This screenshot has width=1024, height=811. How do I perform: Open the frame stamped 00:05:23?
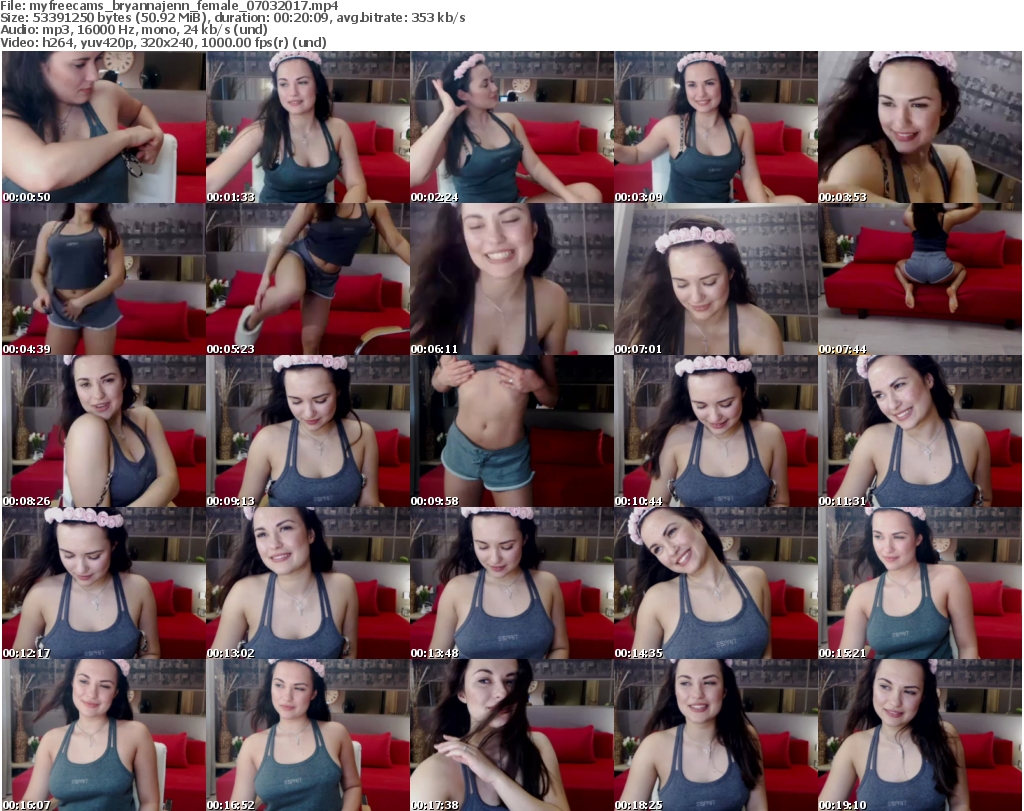pos(308,279)
